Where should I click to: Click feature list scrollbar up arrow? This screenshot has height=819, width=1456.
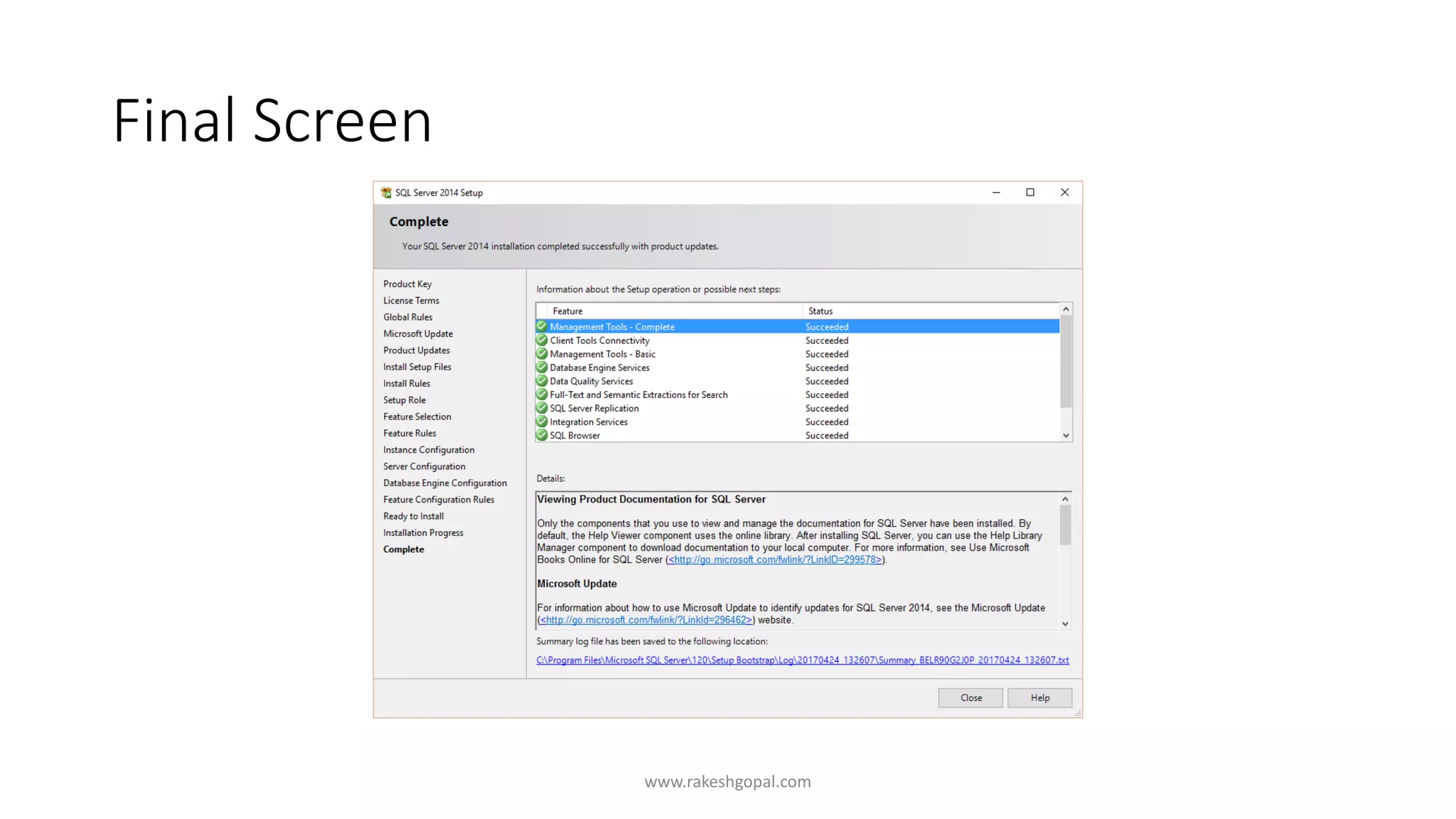[x=1066, y=309]
